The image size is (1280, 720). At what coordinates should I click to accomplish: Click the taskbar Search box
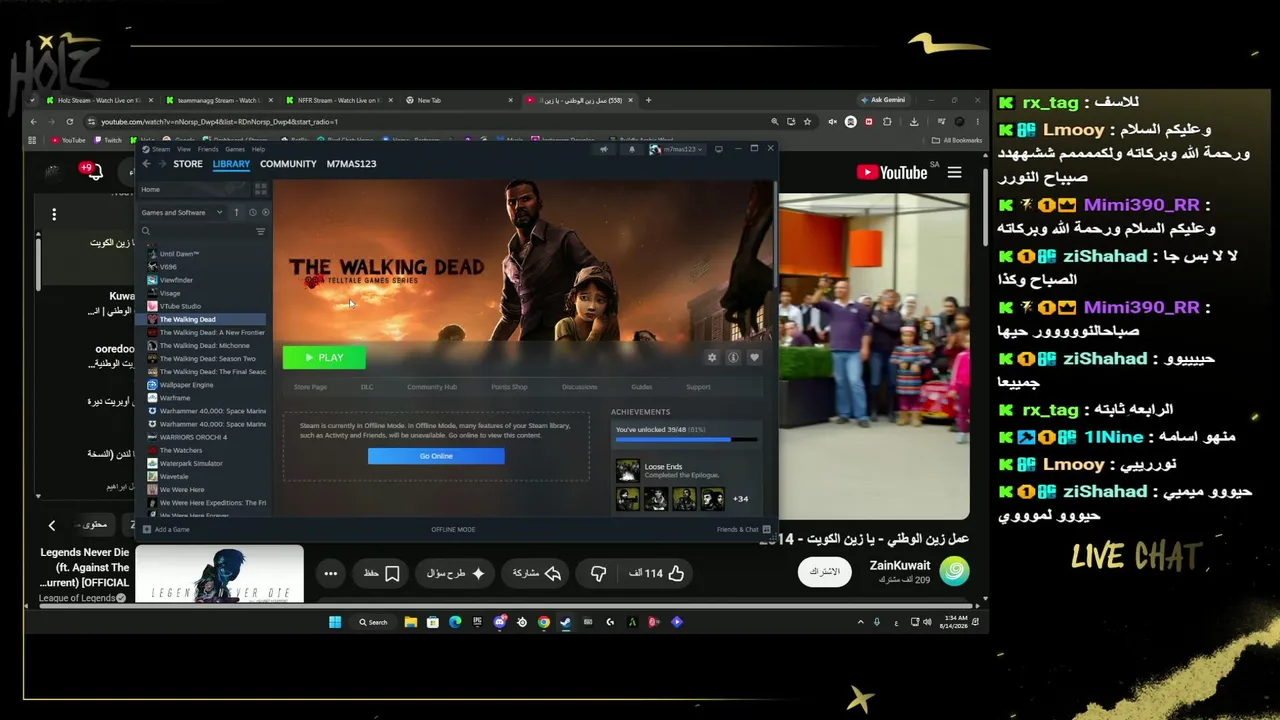[x=374, y=622]
